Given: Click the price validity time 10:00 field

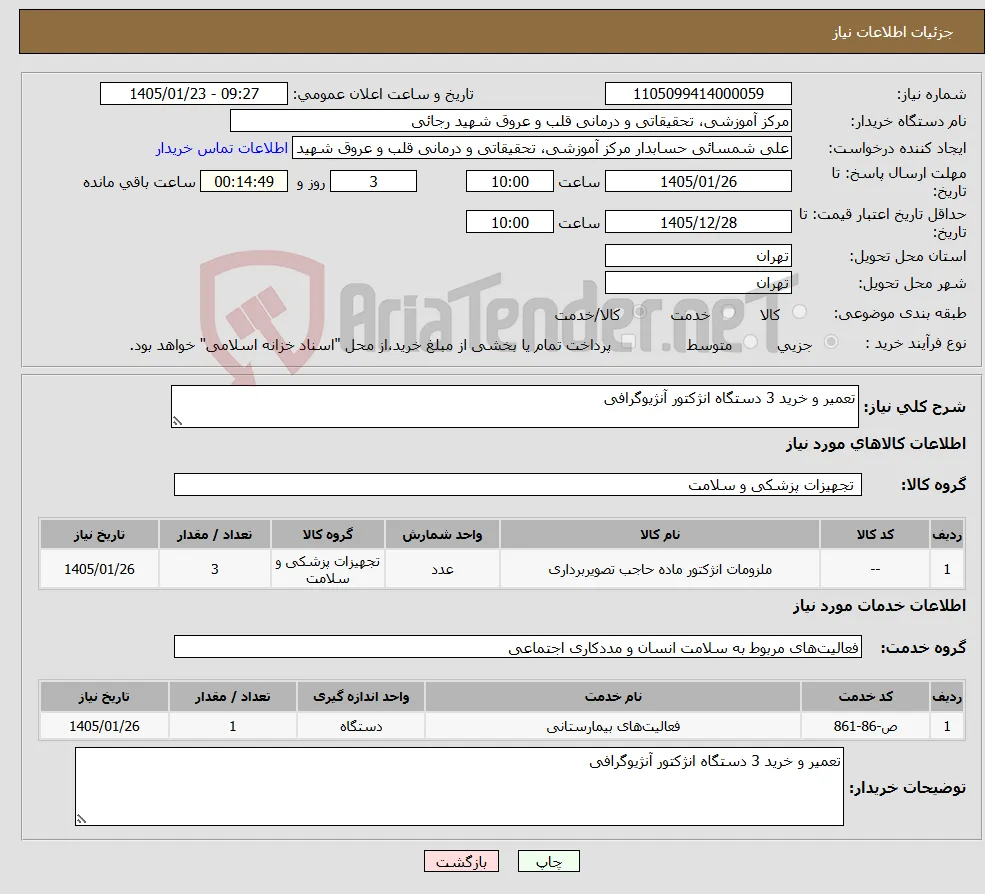Looking at the screenshot, I should pos(509,222).
